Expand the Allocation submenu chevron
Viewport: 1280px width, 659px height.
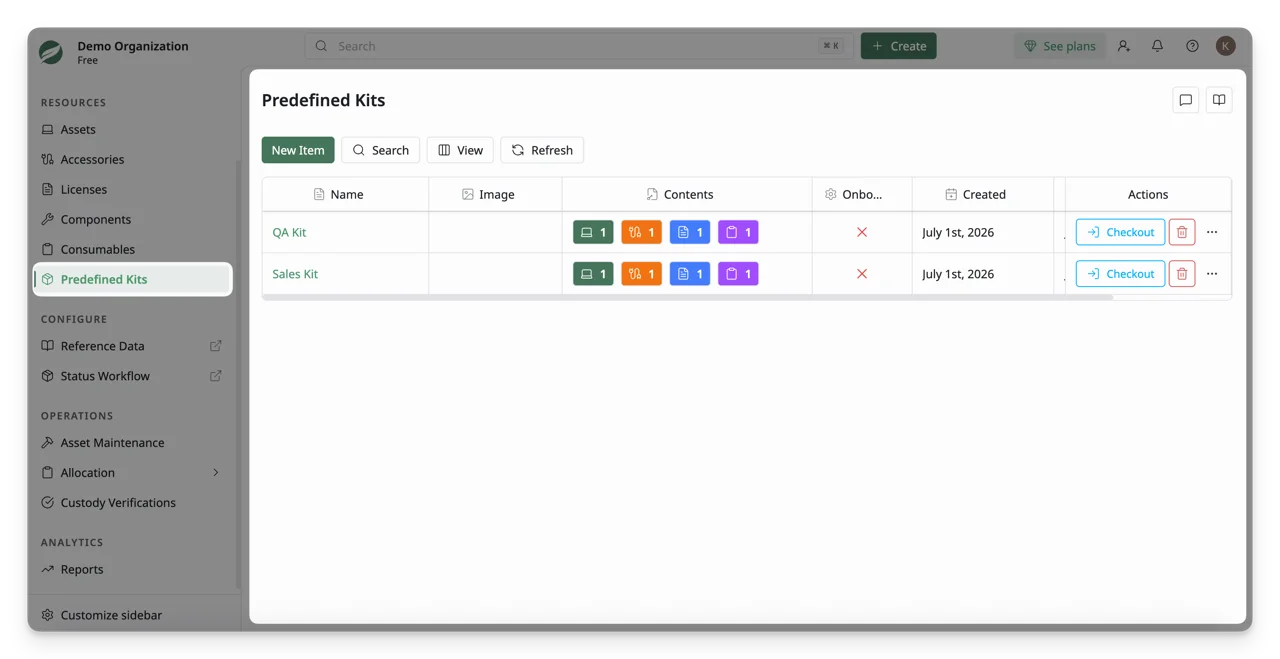pyautogui.click(x=216, y=473)
